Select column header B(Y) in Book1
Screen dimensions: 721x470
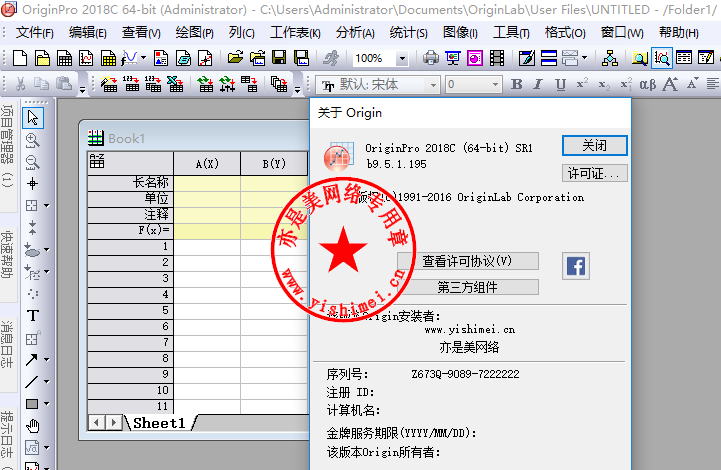[274, 164]
